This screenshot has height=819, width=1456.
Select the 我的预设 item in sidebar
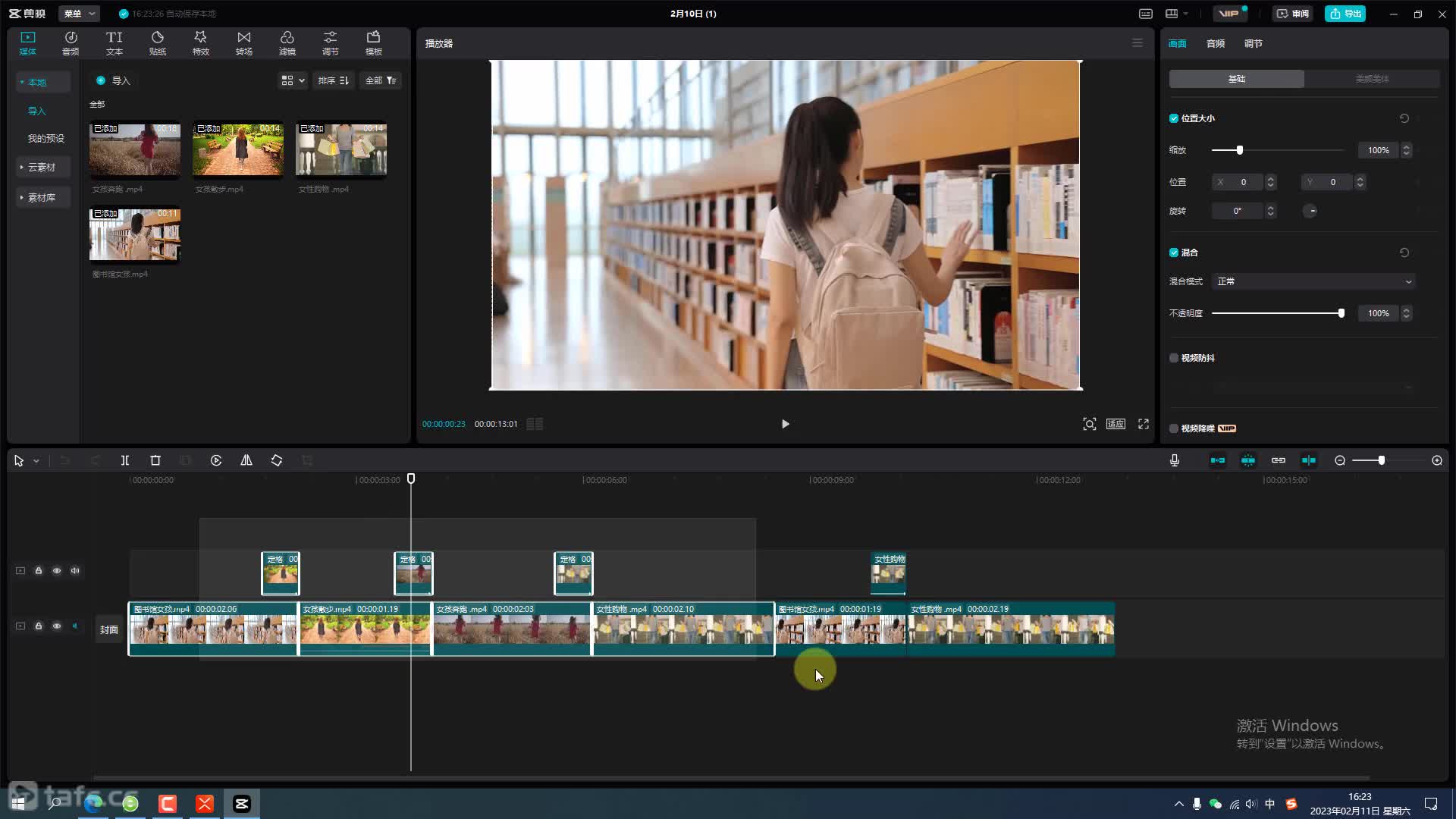[45, 138]
